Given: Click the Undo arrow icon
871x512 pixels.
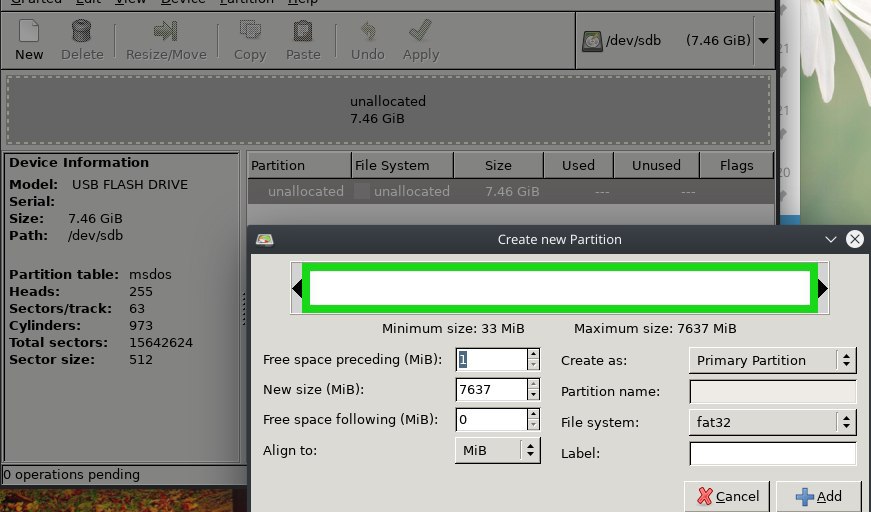Looking at the screenshot, I should click(x=368, y=31).
